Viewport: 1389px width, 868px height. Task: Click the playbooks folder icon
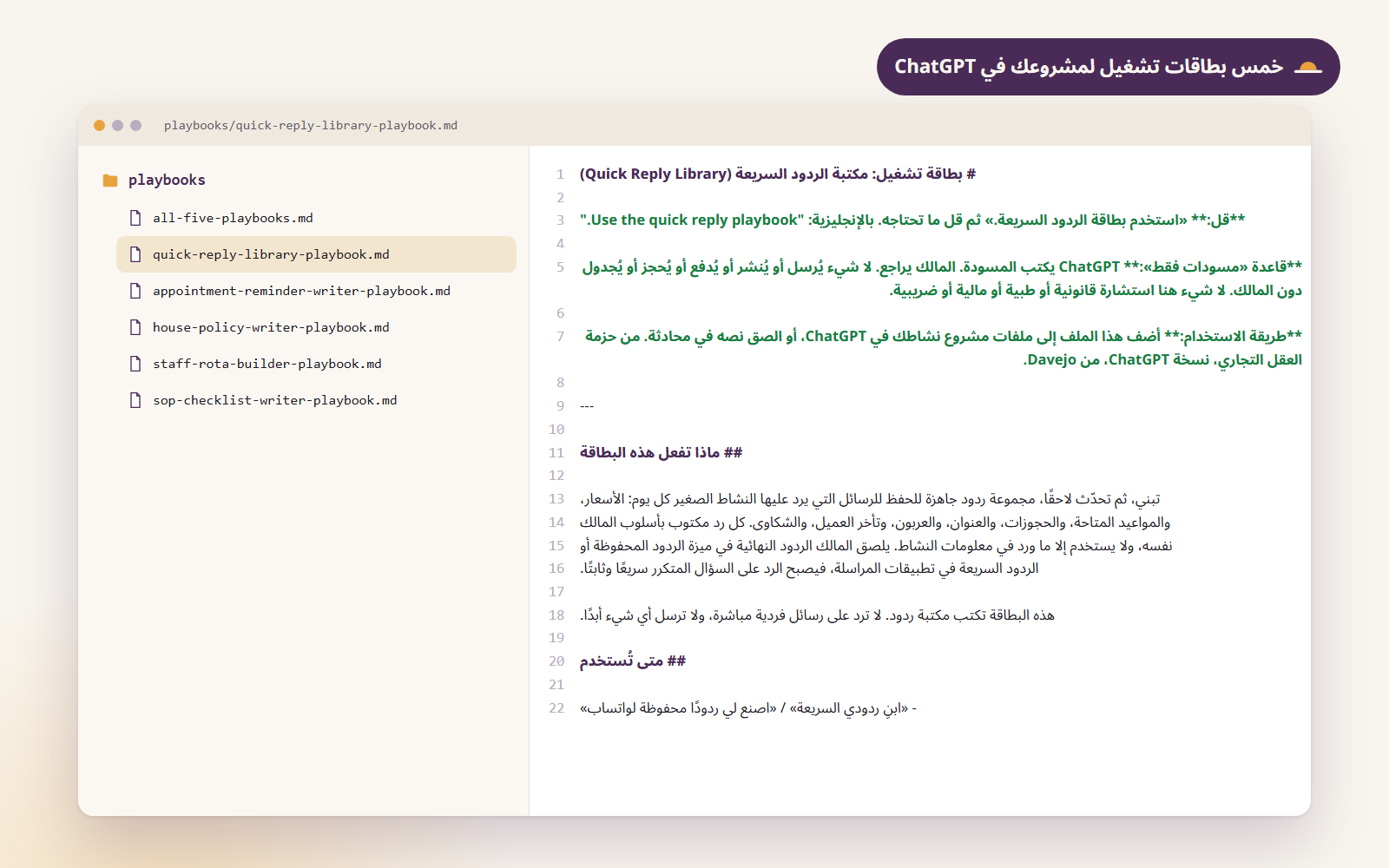(110, 181)
